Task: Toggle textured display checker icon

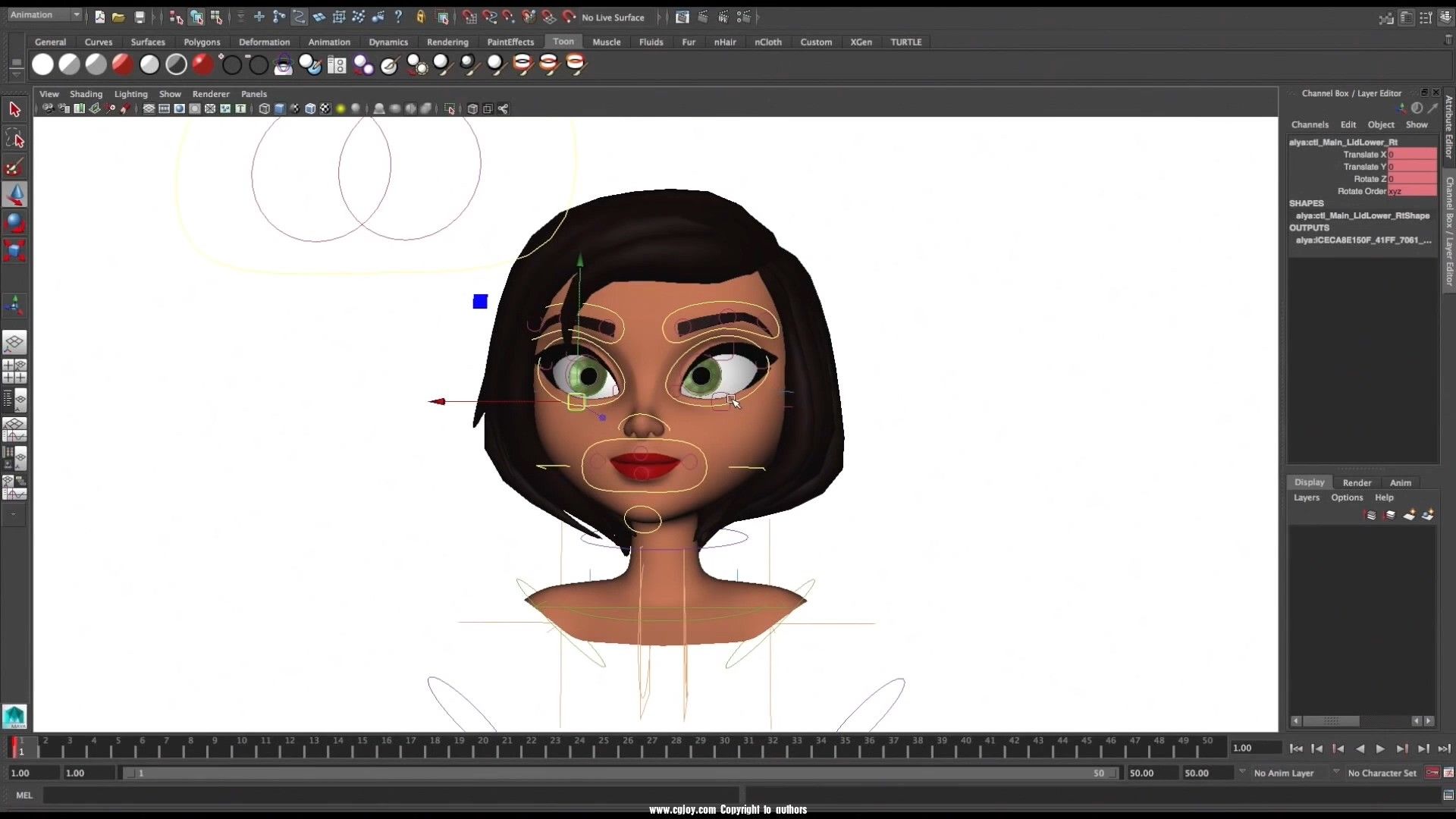Action: (x=325, y=109)
